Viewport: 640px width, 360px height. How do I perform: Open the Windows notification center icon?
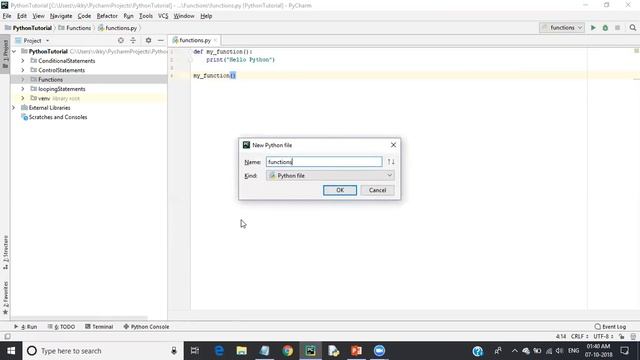[624, 351]
